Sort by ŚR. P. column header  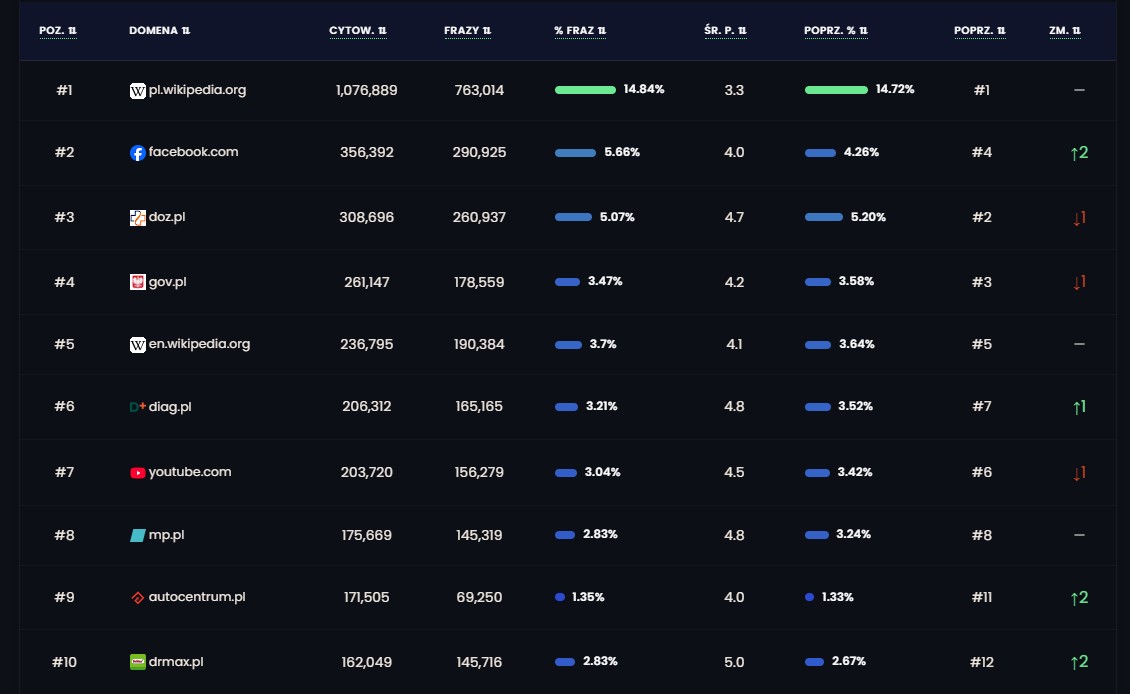(x=725, y=30)
